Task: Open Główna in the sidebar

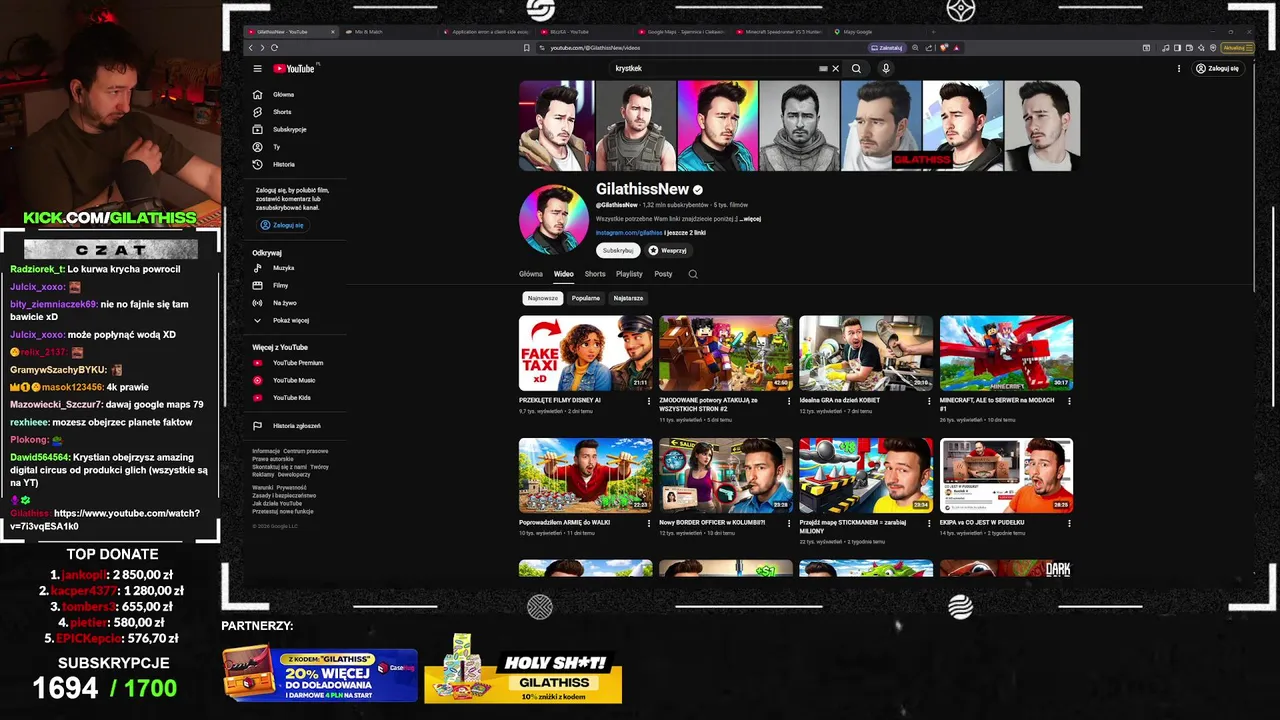Action: [x=283, y=95]
